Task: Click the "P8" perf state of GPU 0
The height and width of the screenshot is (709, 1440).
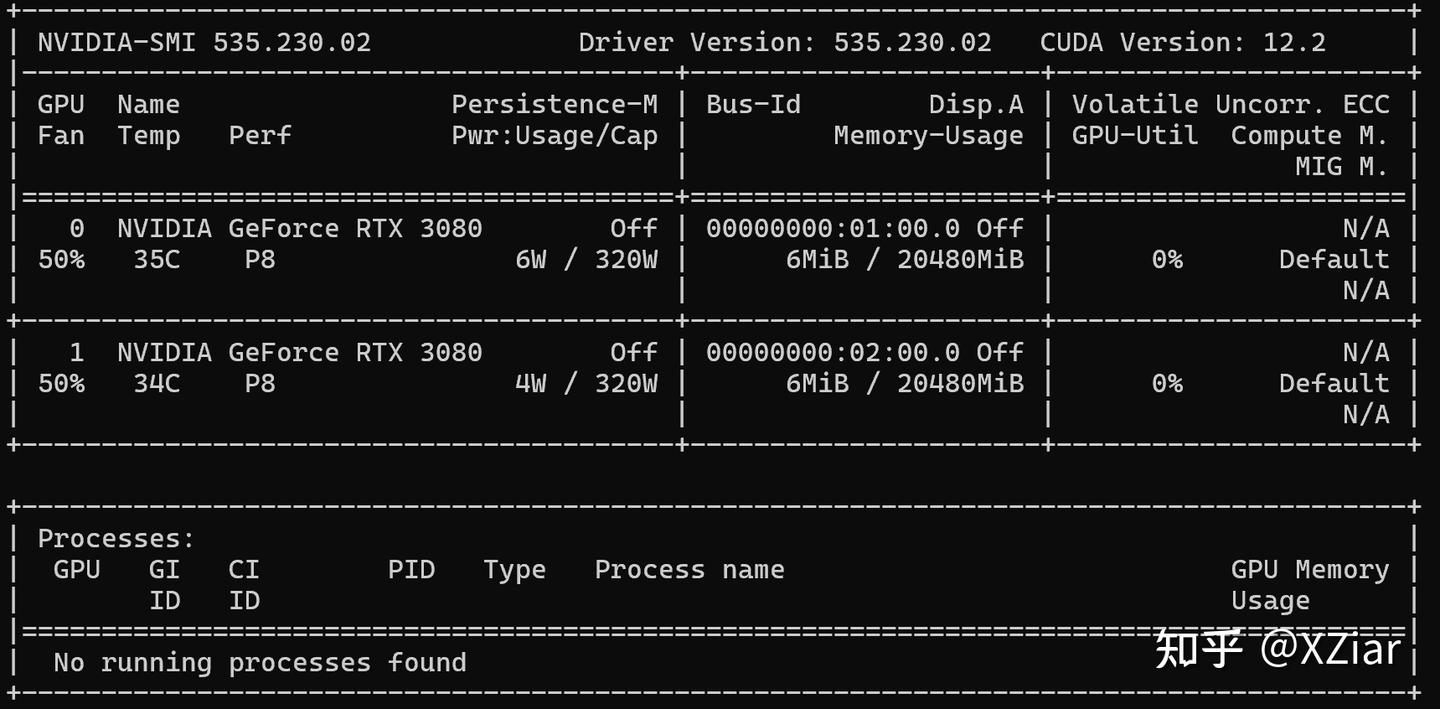Action: 260,259
